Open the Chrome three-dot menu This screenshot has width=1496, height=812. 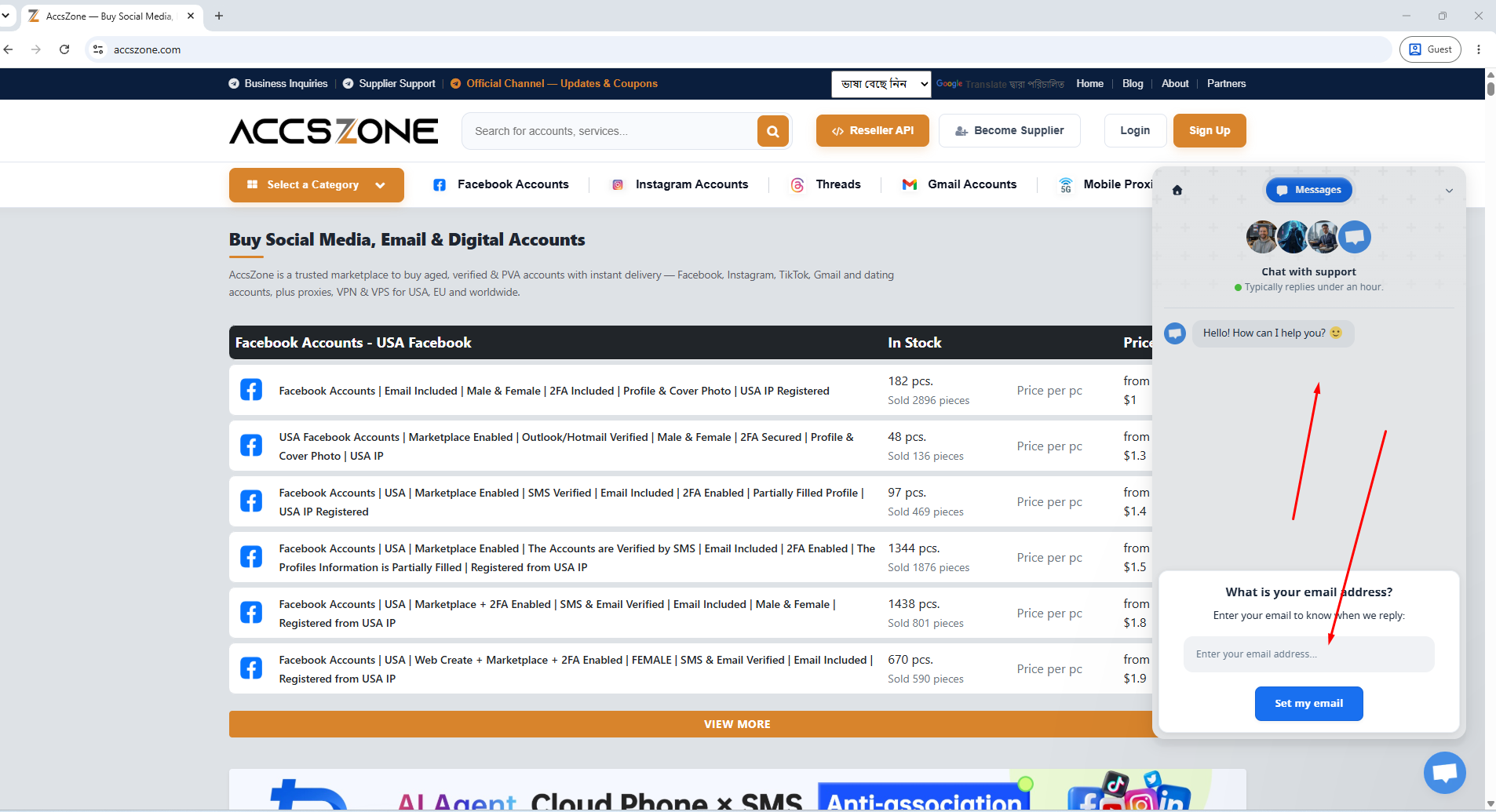(1479, 49)
